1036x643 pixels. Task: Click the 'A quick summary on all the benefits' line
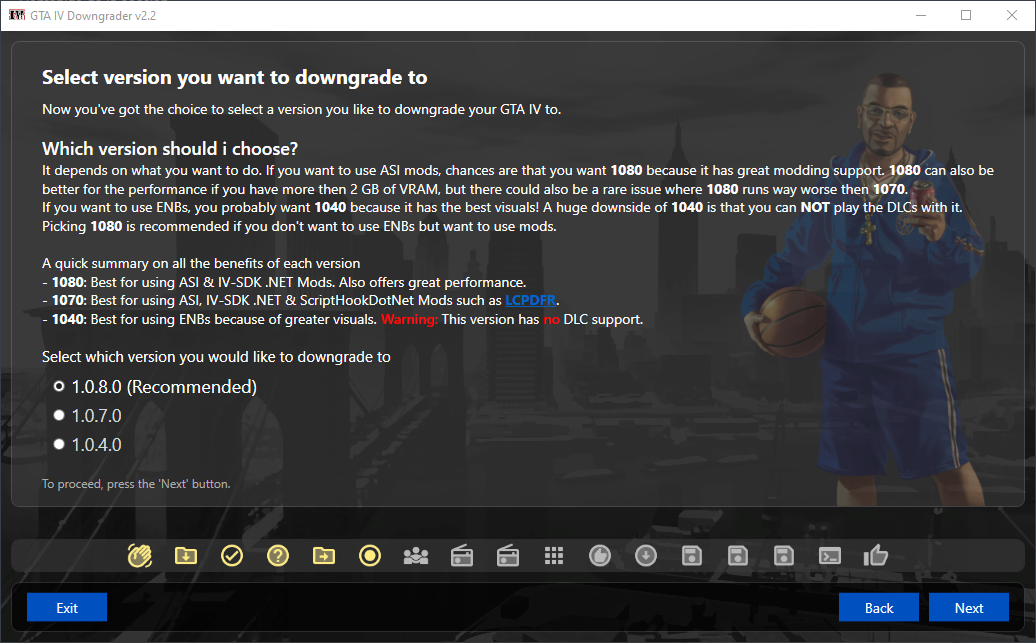tap(201, 264)
